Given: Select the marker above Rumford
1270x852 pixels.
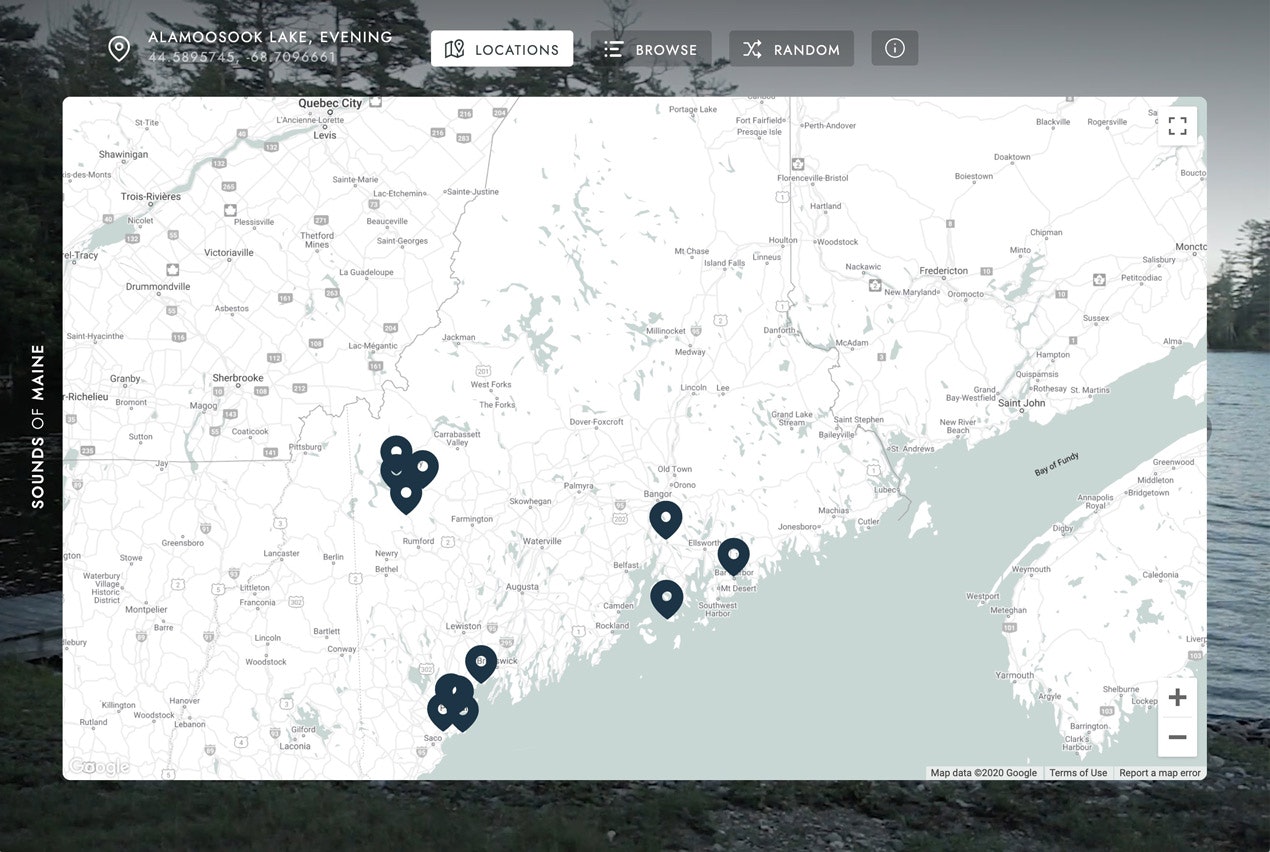Looking at the screenshot, I should click(405, 496).
